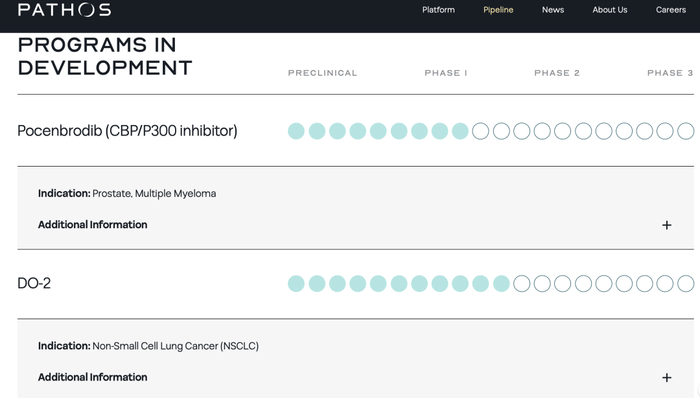This screenshot has width=700, height=398.
Task: Select the DO-2 program title
Action: click(34, 283)
